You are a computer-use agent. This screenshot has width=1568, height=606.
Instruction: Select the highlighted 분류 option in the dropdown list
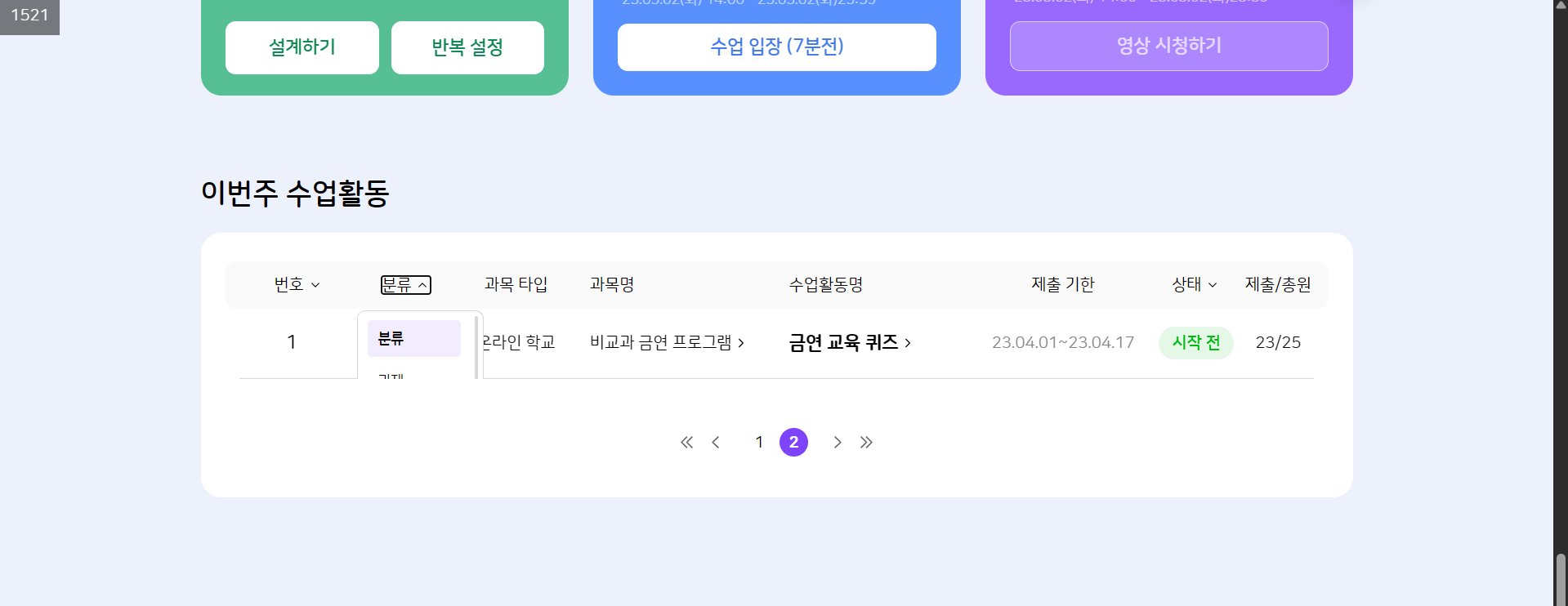(413, 338)
